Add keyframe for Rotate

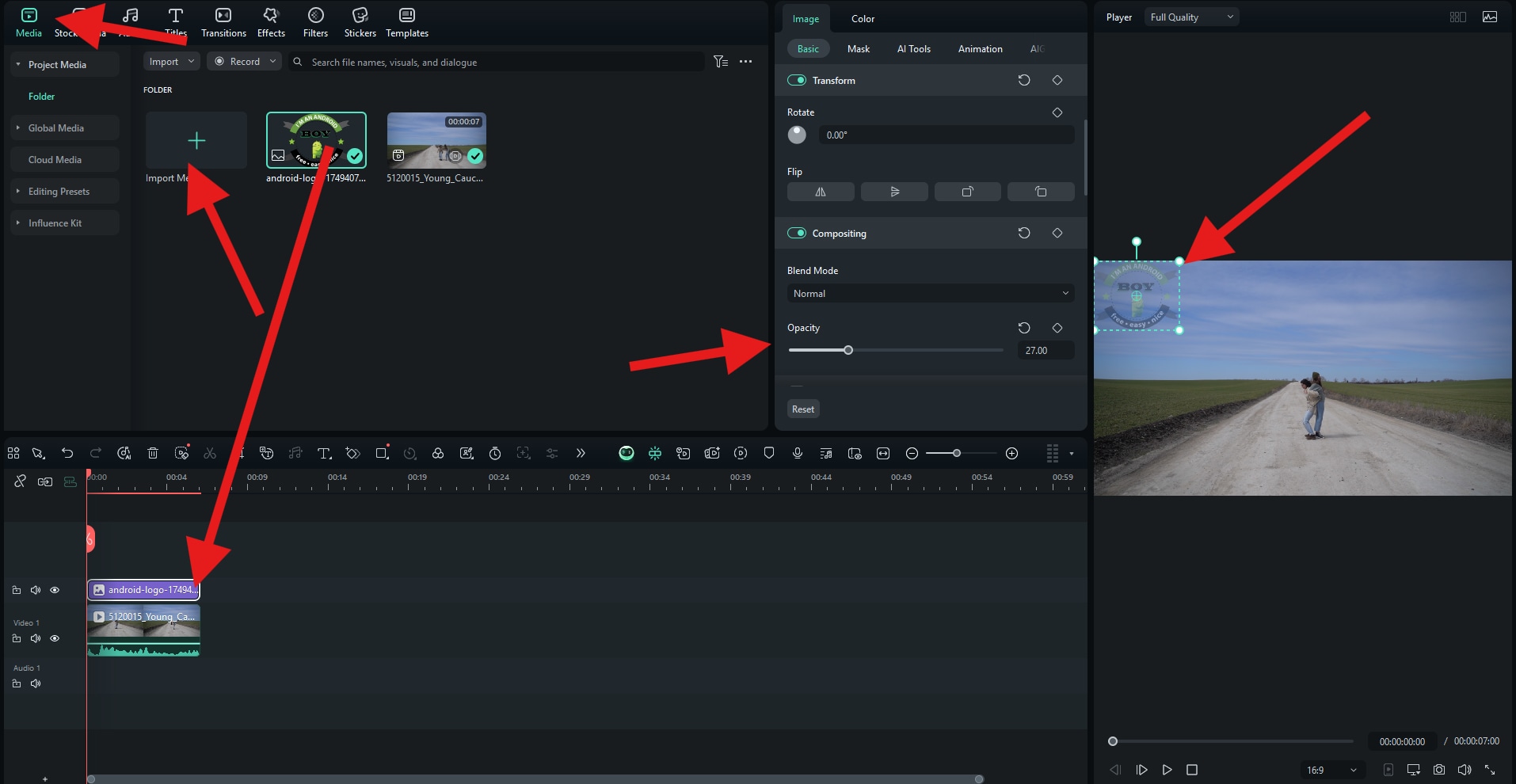click(x=1057, y=112)
